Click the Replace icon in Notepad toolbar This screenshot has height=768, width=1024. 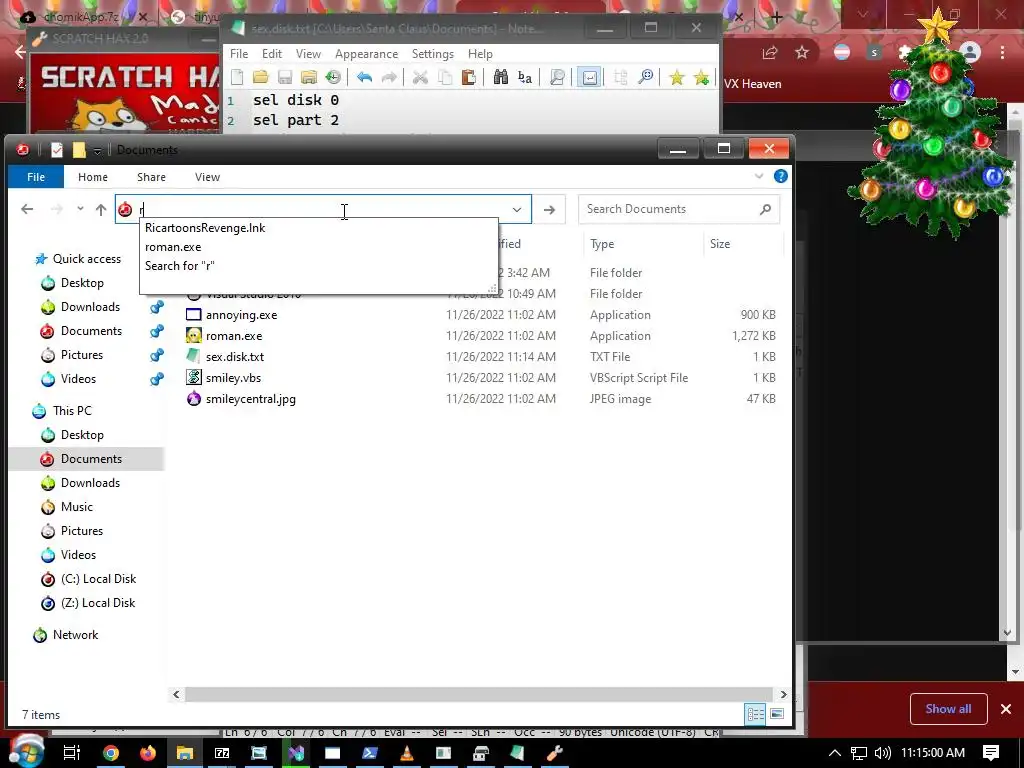[524, 78]
